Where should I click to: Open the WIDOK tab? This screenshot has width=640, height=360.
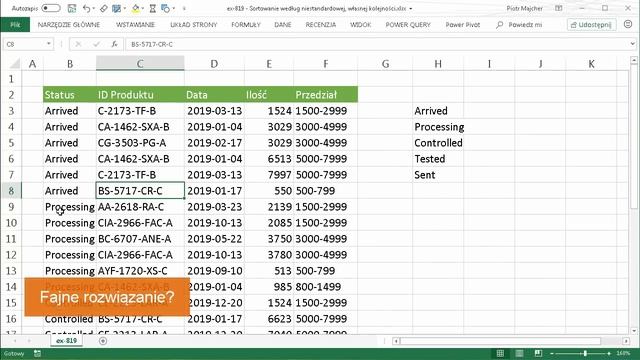pyautogui.click(x=360, y=24)
